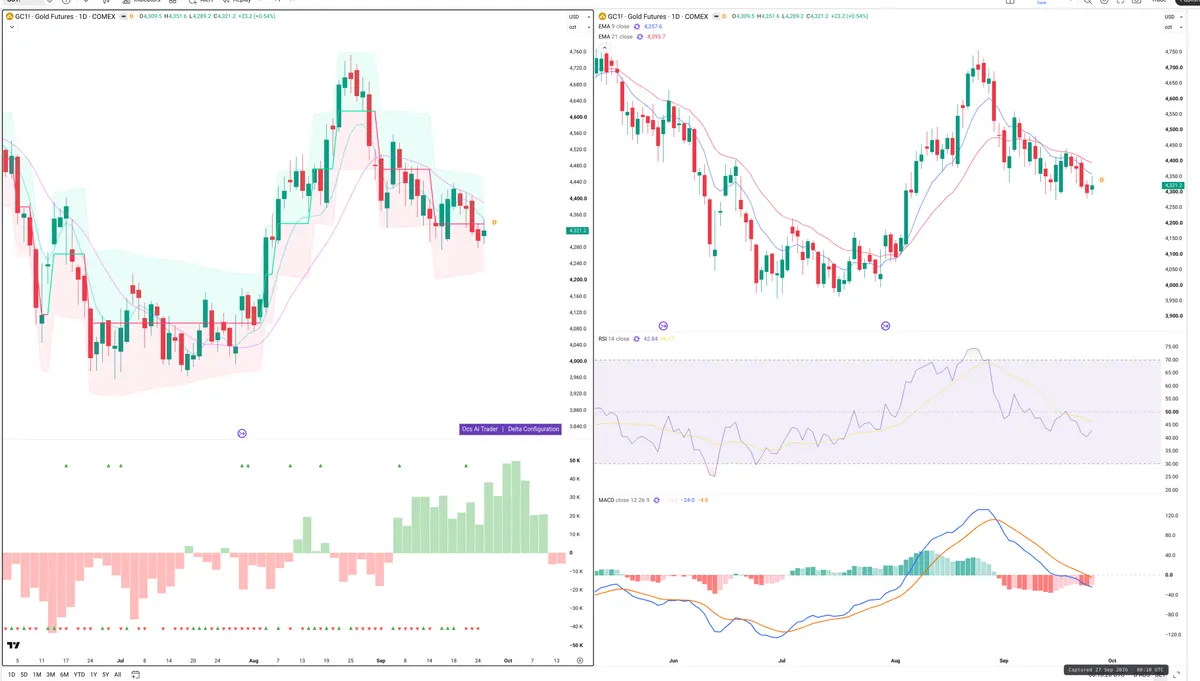
Task: Click the purple event marker near June on right chart
Action: point(664,326)
